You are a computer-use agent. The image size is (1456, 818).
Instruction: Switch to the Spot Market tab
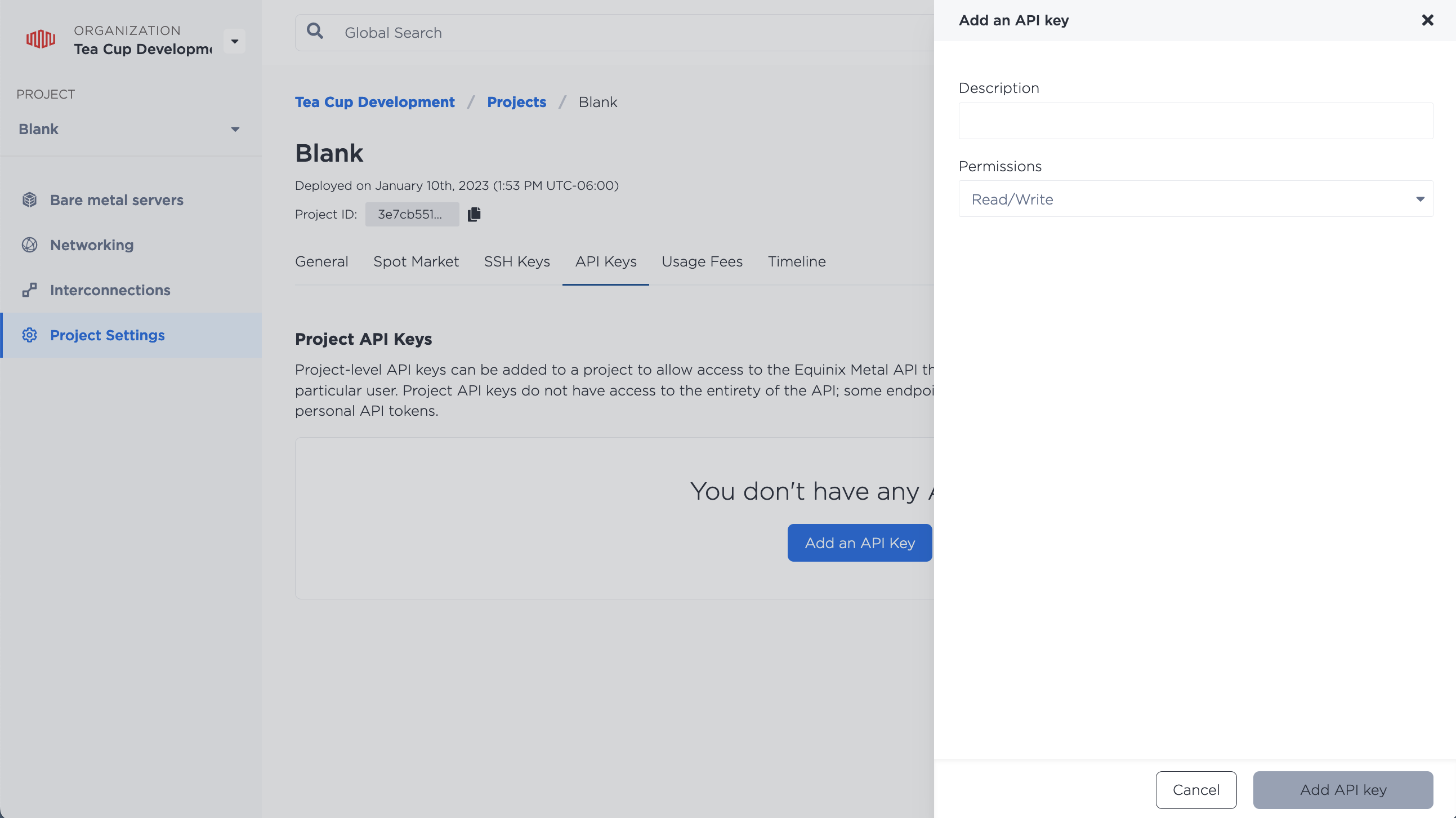[x=416, y=261]
